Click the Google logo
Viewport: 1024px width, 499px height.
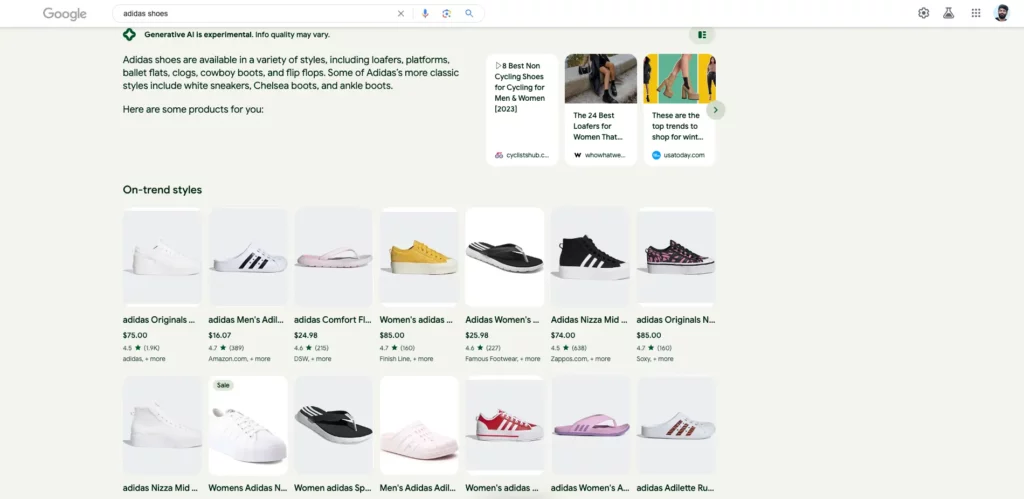tap(64, 14)
